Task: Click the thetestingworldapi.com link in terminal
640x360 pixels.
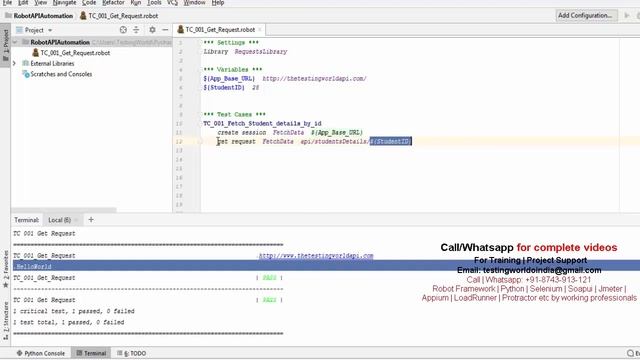Action: click(x=316, y=256)
